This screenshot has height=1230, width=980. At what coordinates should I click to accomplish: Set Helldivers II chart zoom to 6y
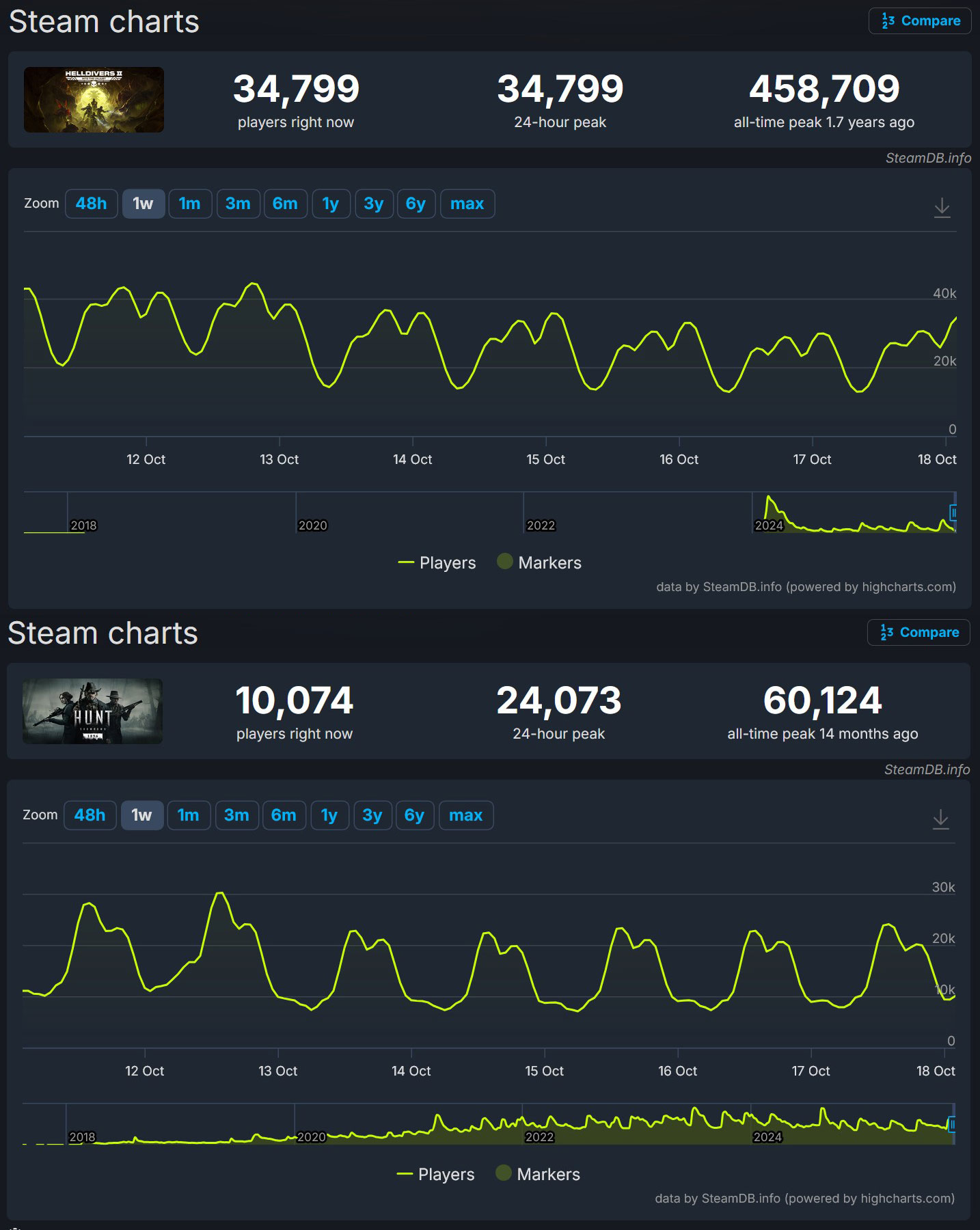(416, 204)
